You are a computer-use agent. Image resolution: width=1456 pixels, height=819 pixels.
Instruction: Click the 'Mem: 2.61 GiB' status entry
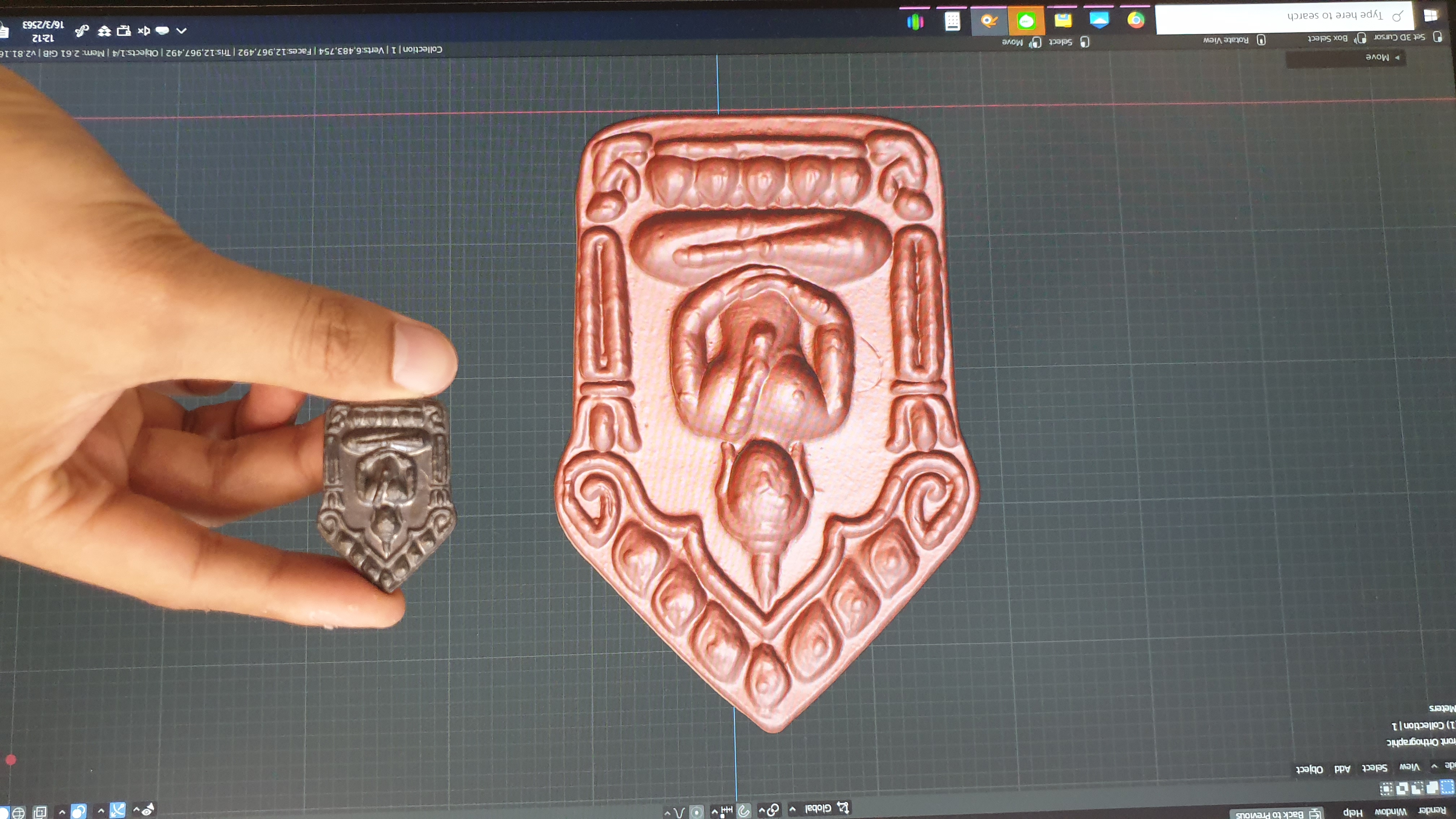pos(75,53)
